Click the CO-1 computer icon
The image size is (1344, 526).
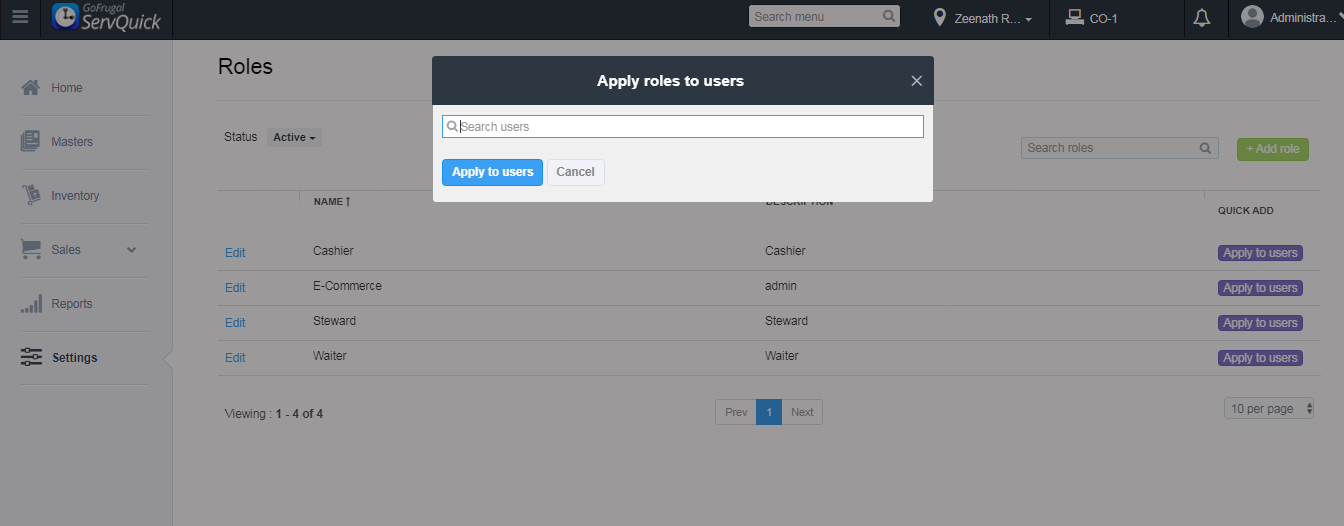pyautogui.click(x=1075, y=17)
